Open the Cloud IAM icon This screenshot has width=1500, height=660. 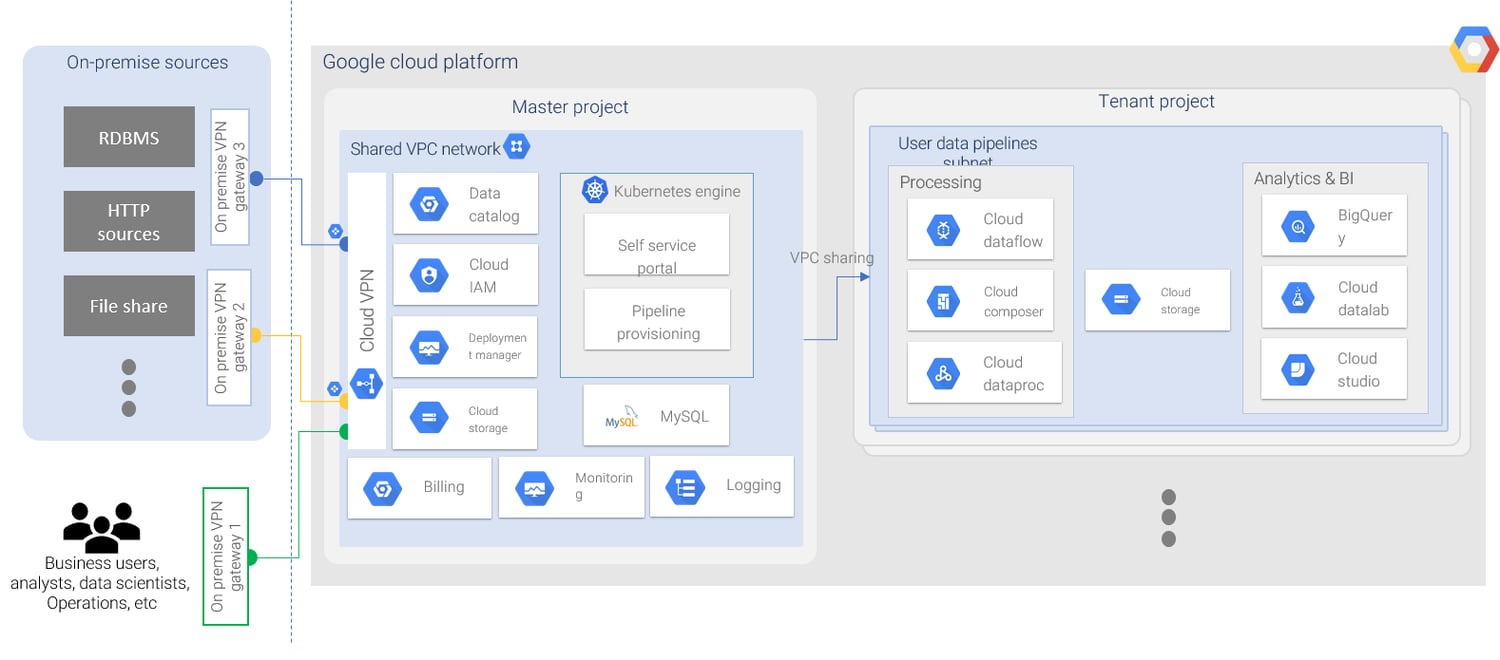coord(428,274)
